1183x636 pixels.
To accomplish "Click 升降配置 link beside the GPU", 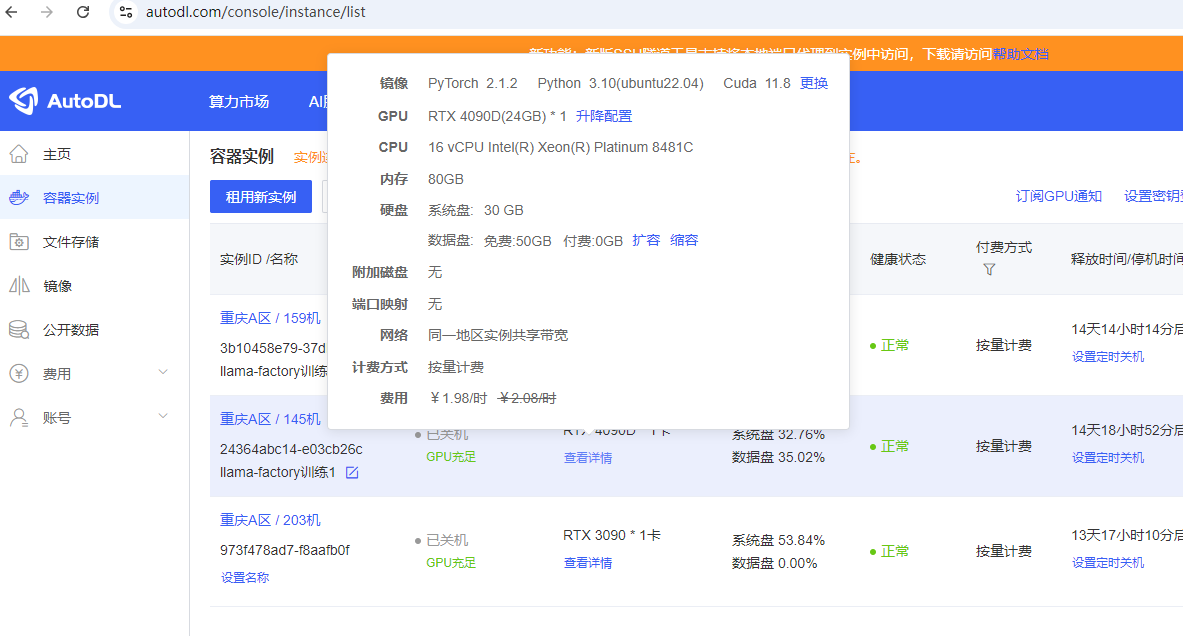I will coord(604,116).
